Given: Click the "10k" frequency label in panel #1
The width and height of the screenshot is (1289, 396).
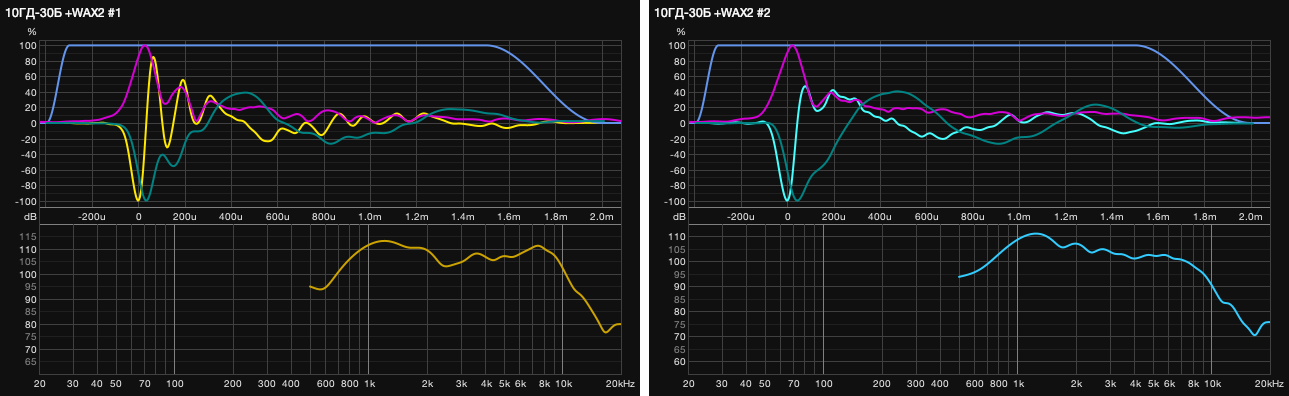Looking at the screenshot, I should [563, 384].
